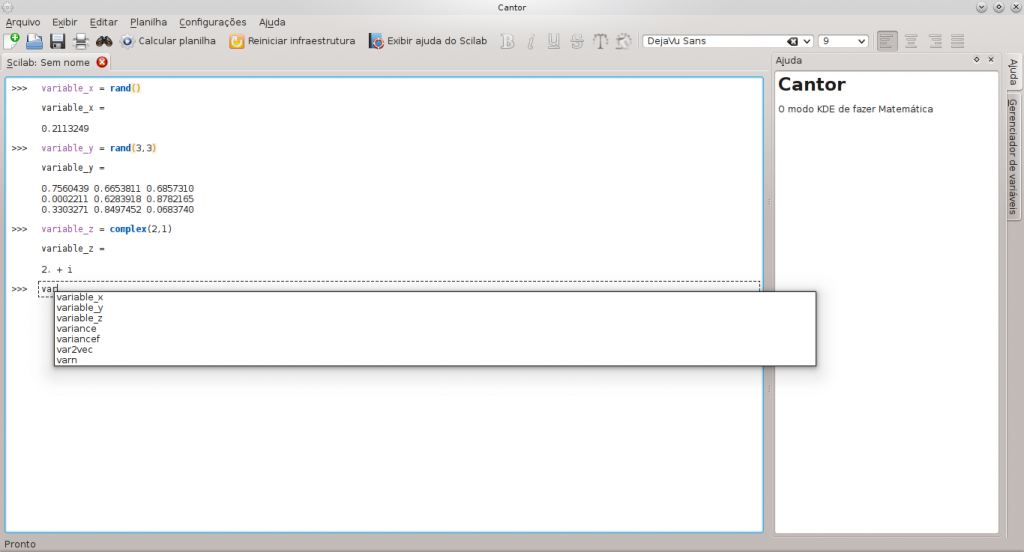
Task: Clear the DejaVu Sans font field
Action: click(x=792, y=41)
